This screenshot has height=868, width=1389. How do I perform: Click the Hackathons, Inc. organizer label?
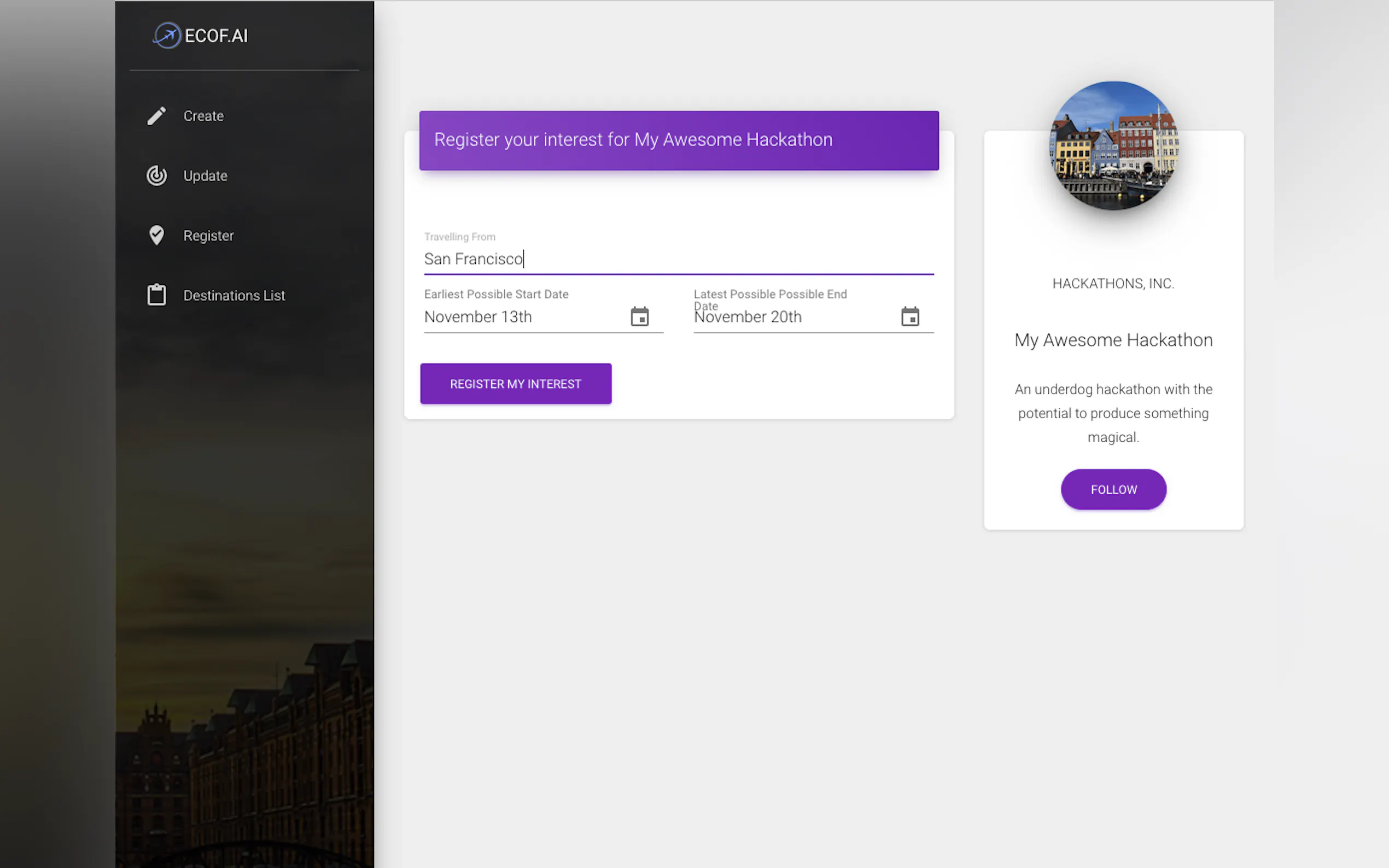tap(1113, 284)
